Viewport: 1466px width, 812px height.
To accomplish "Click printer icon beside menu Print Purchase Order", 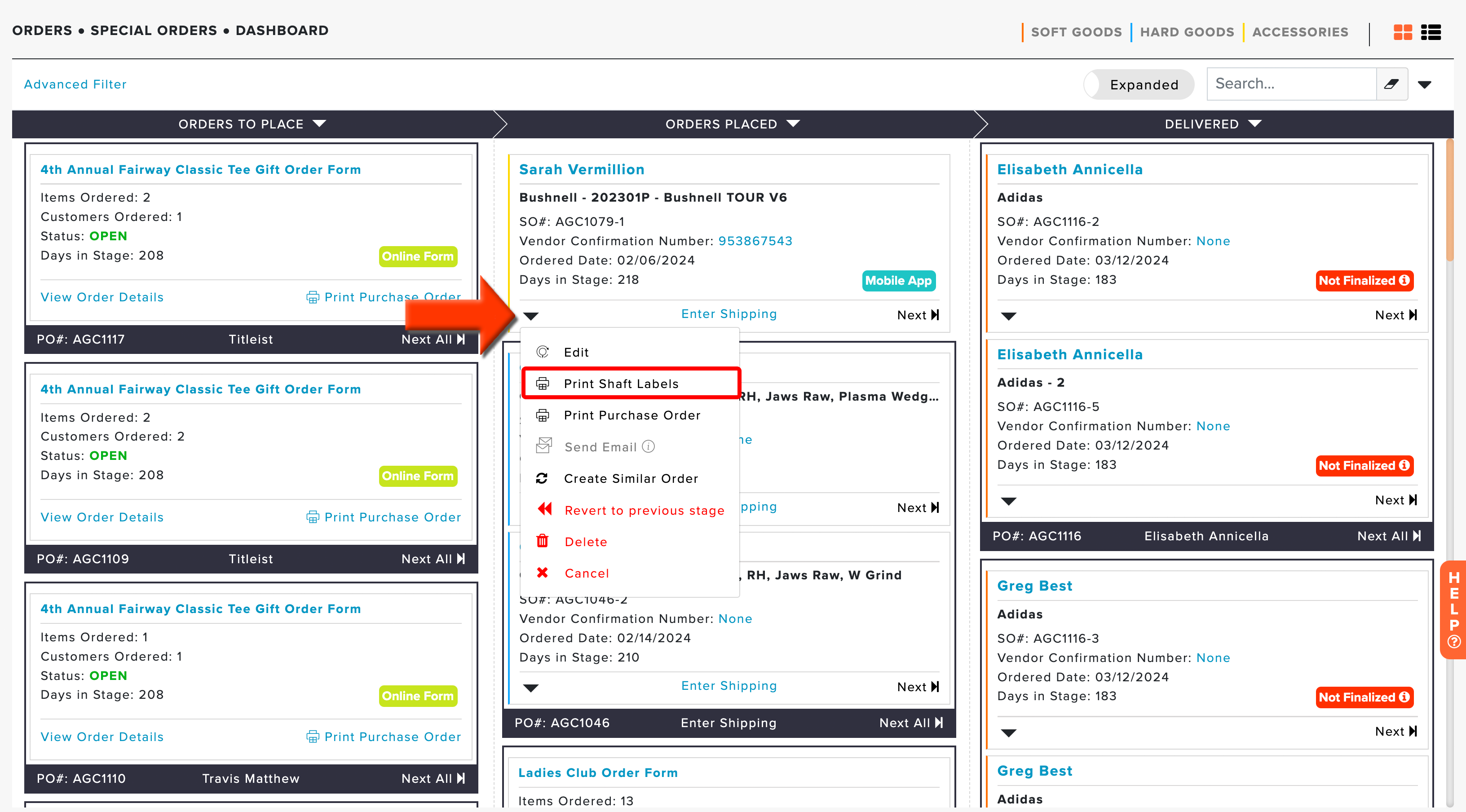I will 543,415.
